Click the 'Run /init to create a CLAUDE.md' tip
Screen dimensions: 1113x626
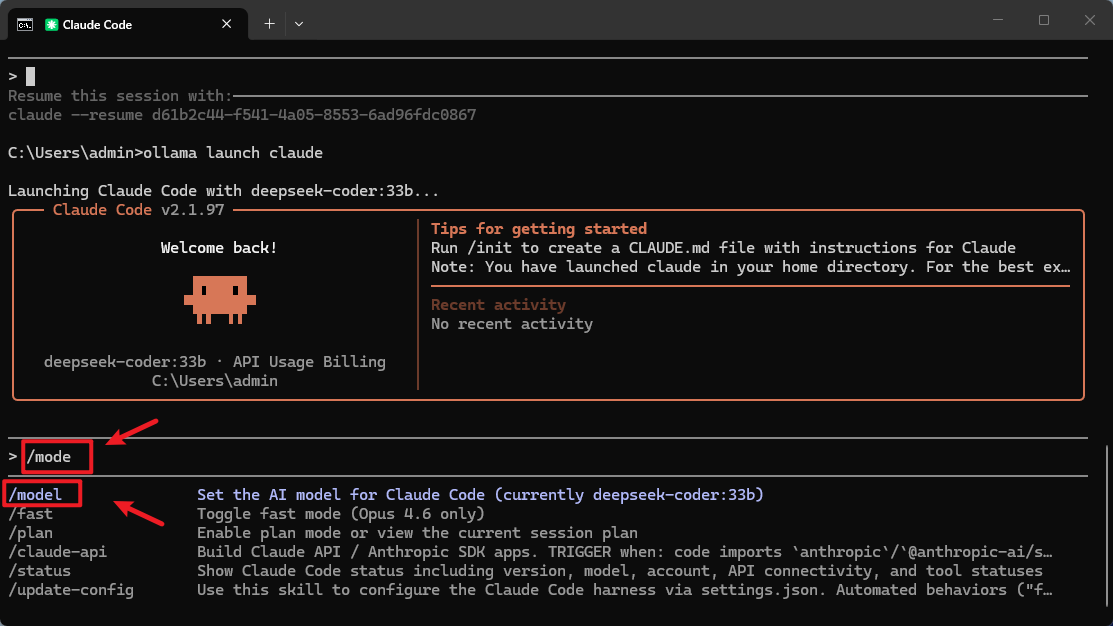[x=723, y=248]
